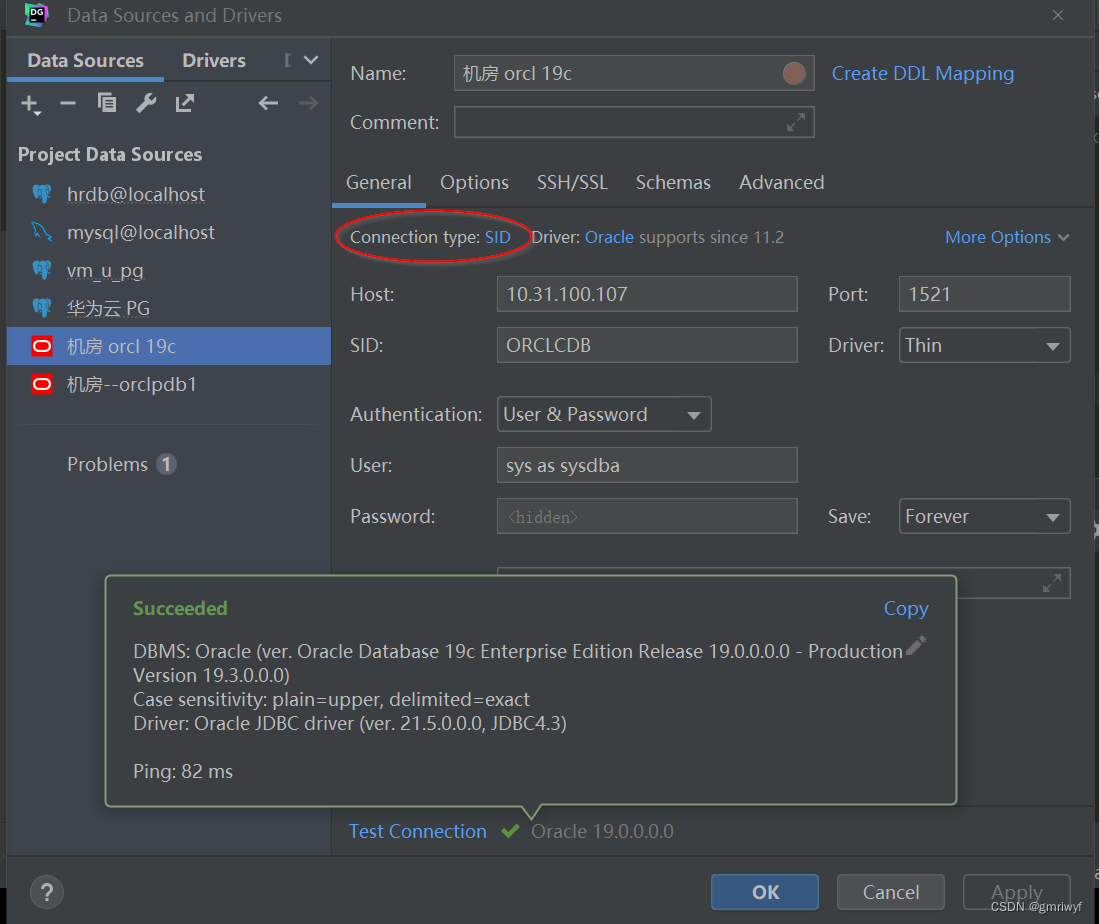
Task: Confirm with the OK button
Action: [x=765, y=892]
